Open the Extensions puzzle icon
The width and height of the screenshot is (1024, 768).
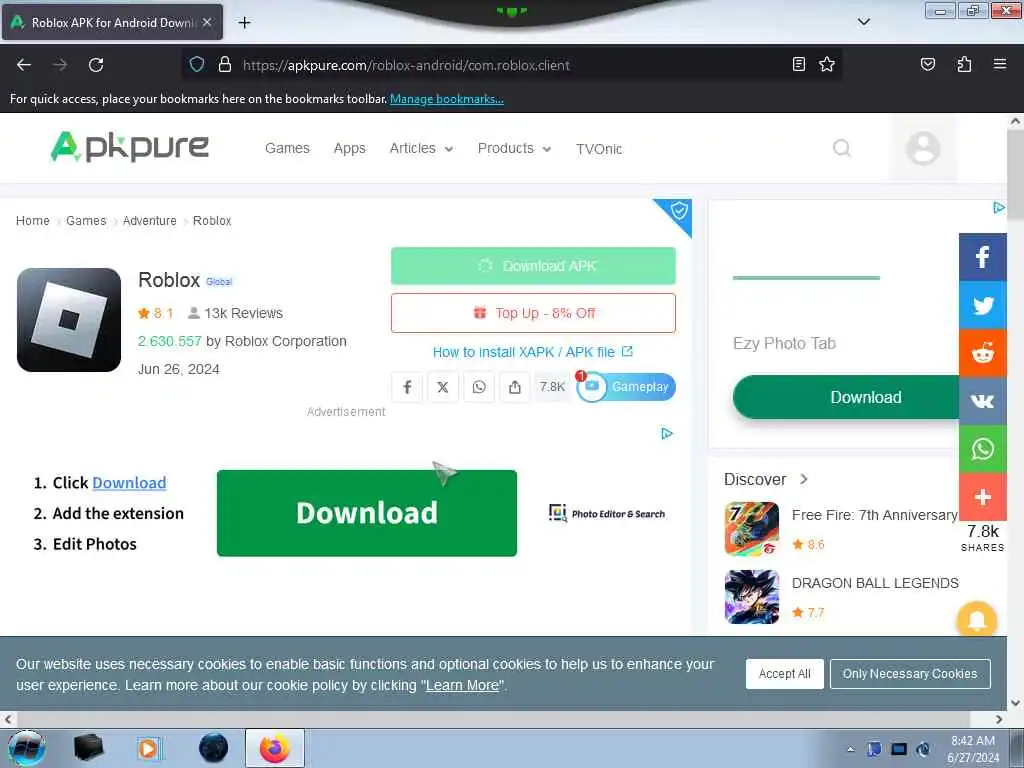click(x=964, y=64)
